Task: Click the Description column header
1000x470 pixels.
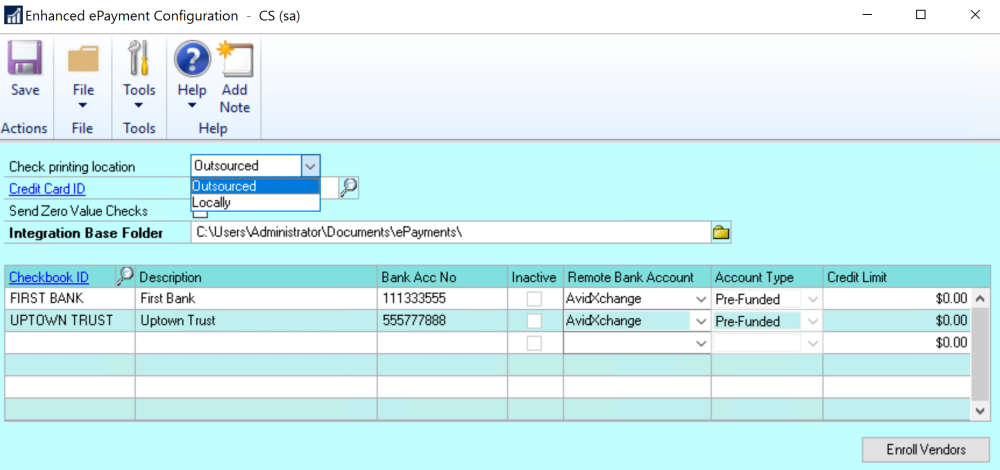Action: click(x=256, y=277)
